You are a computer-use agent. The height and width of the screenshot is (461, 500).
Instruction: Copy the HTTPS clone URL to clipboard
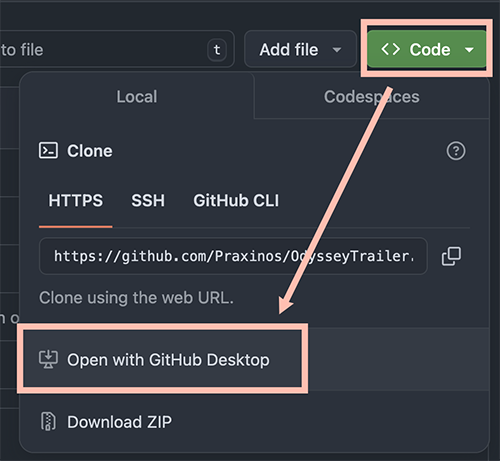[451, 256]
